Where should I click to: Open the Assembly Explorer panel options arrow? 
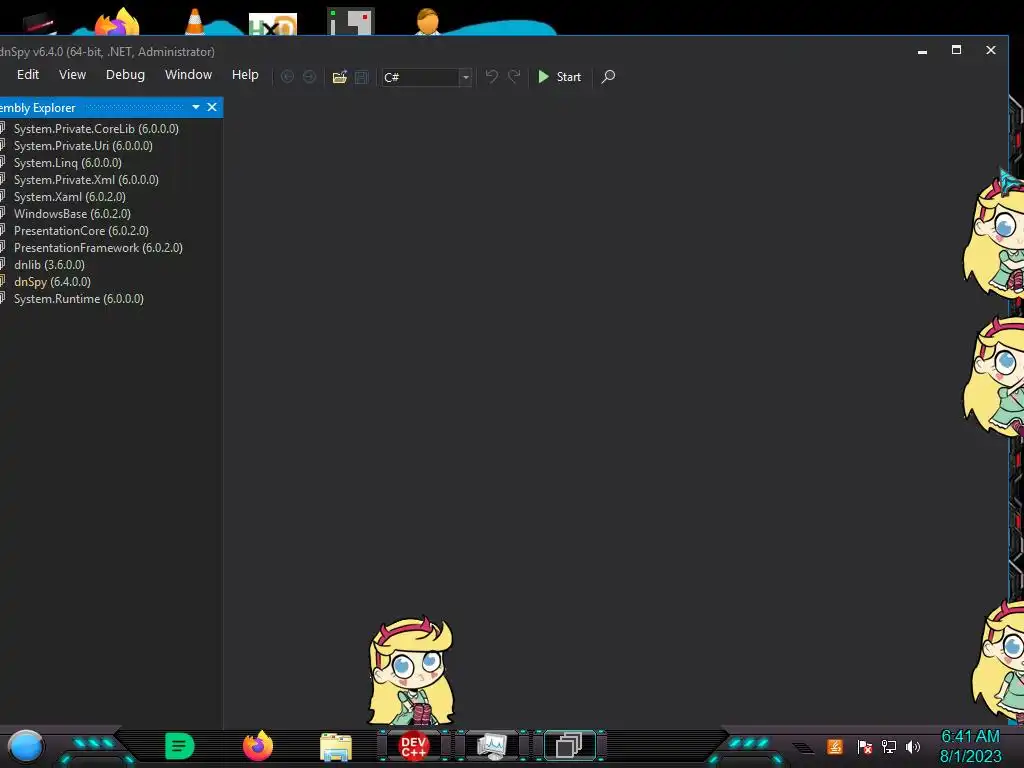pyautogui.click(x=196, y=107)
